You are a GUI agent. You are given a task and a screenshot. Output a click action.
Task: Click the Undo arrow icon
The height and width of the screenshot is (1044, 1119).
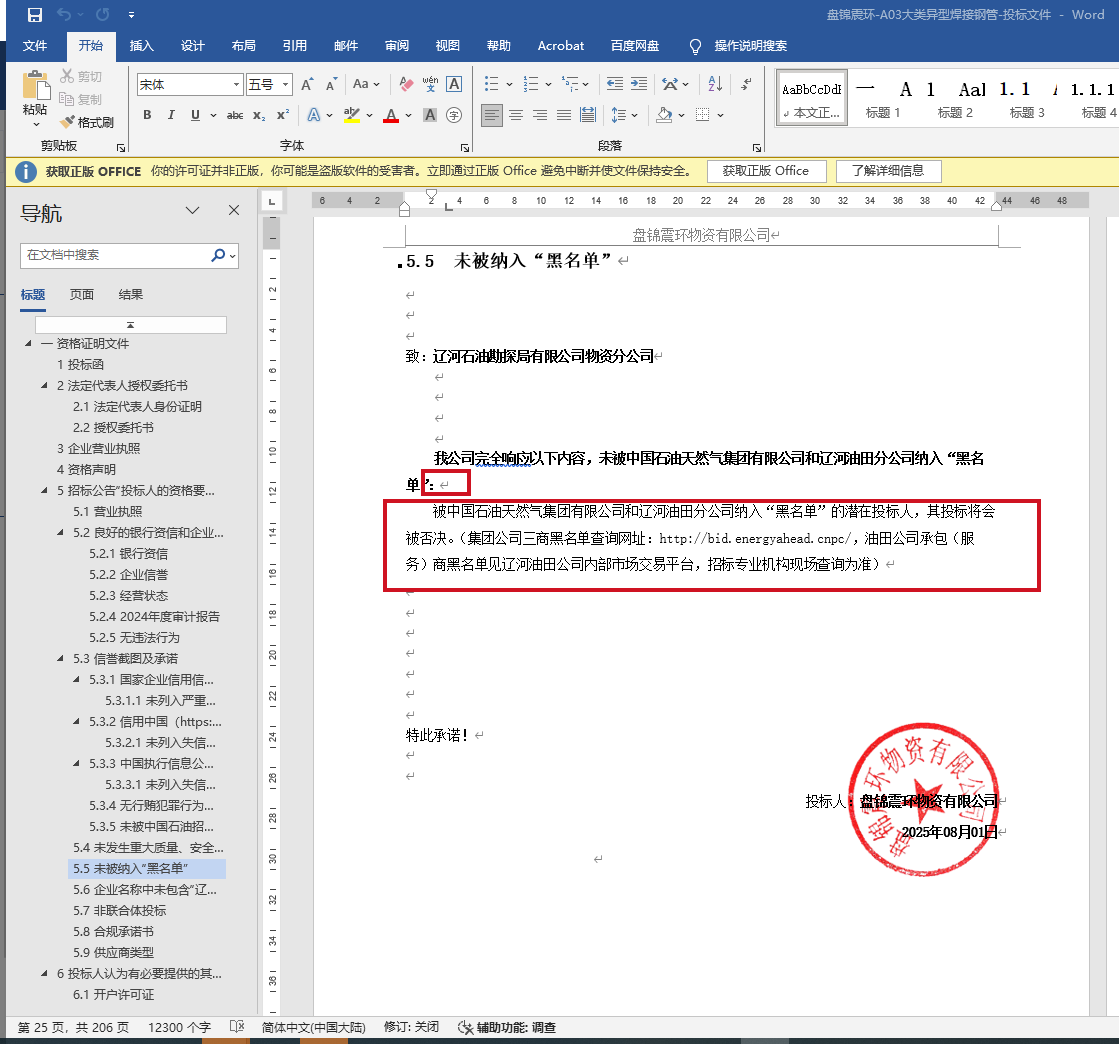pyautogui.click(x=64, y=14)
